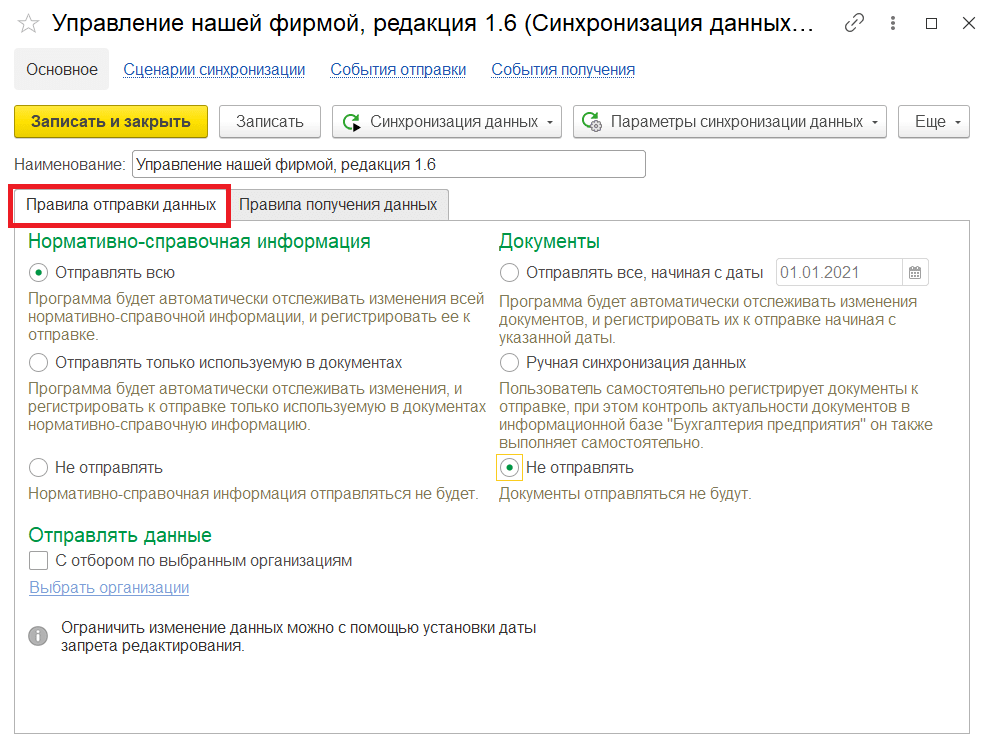
Task: Open the 'Еще' dropdown menu
Action: click(x=933, y=122)
